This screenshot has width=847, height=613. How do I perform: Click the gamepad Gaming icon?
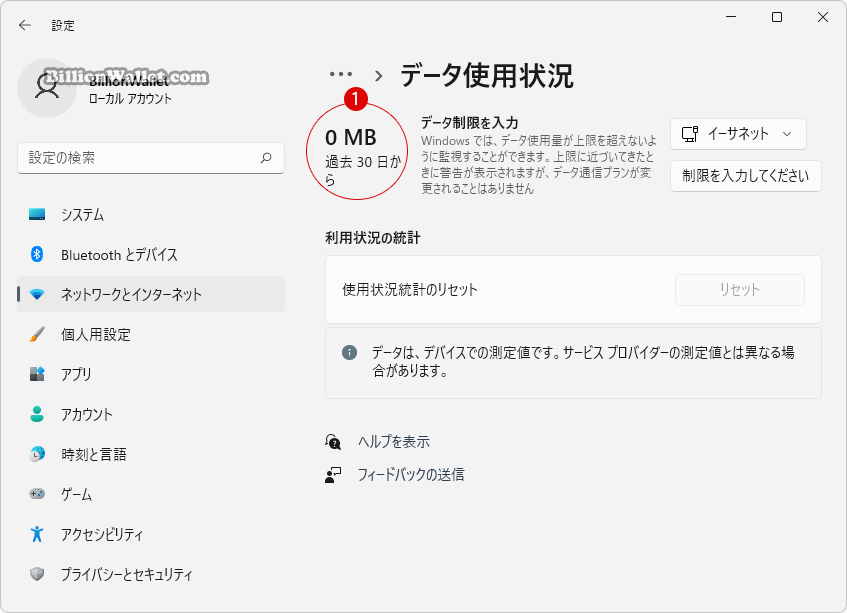coord(37,494)
